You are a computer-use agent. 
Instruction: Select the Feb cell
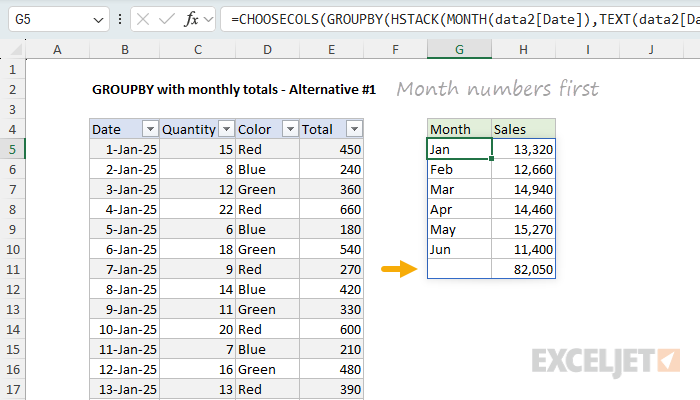point(459,169)
